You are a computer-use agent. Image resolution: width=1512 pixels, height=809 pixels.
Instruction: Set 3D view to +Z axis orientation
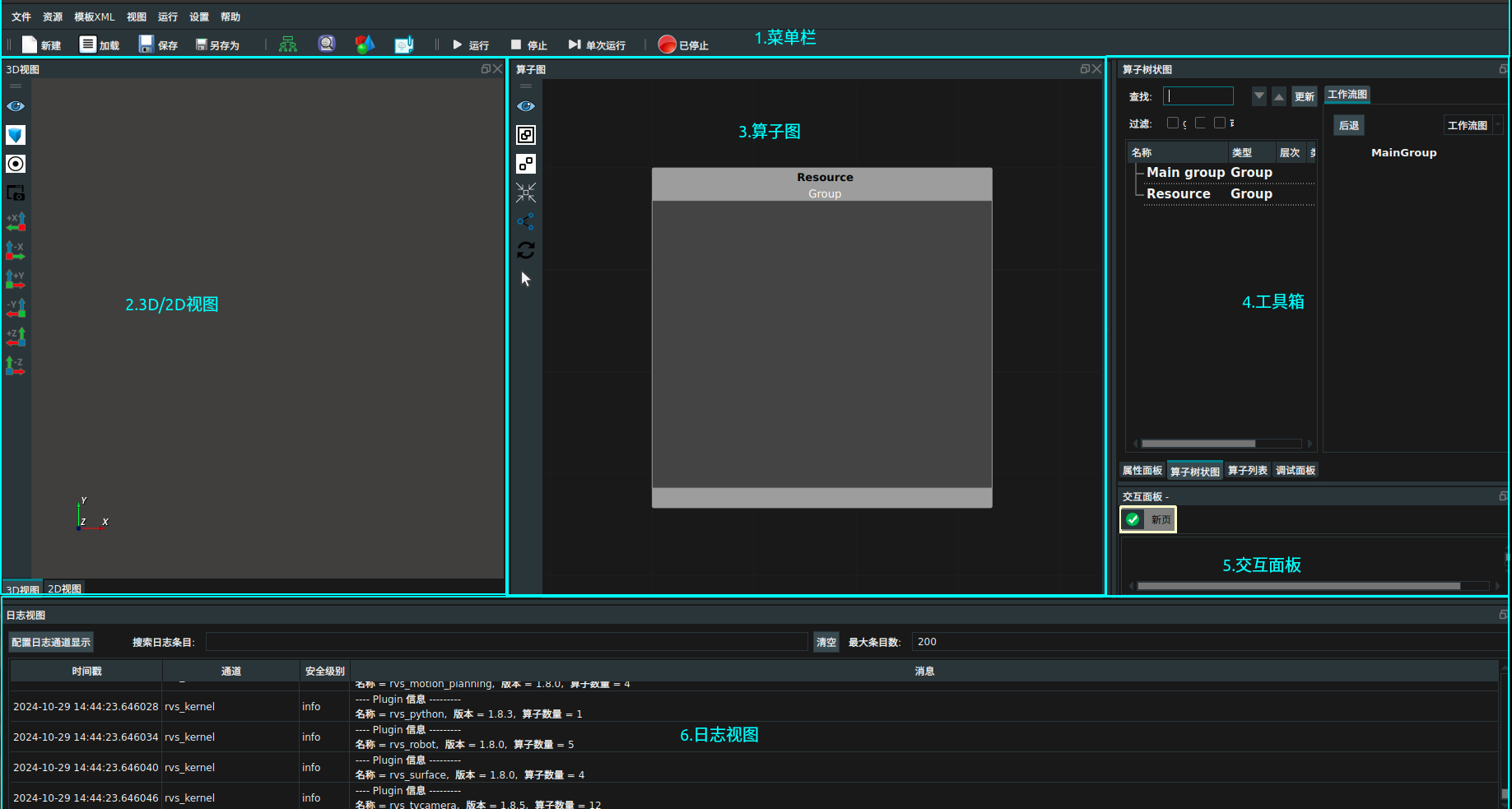pyautogui.click(x=16, y=337)
